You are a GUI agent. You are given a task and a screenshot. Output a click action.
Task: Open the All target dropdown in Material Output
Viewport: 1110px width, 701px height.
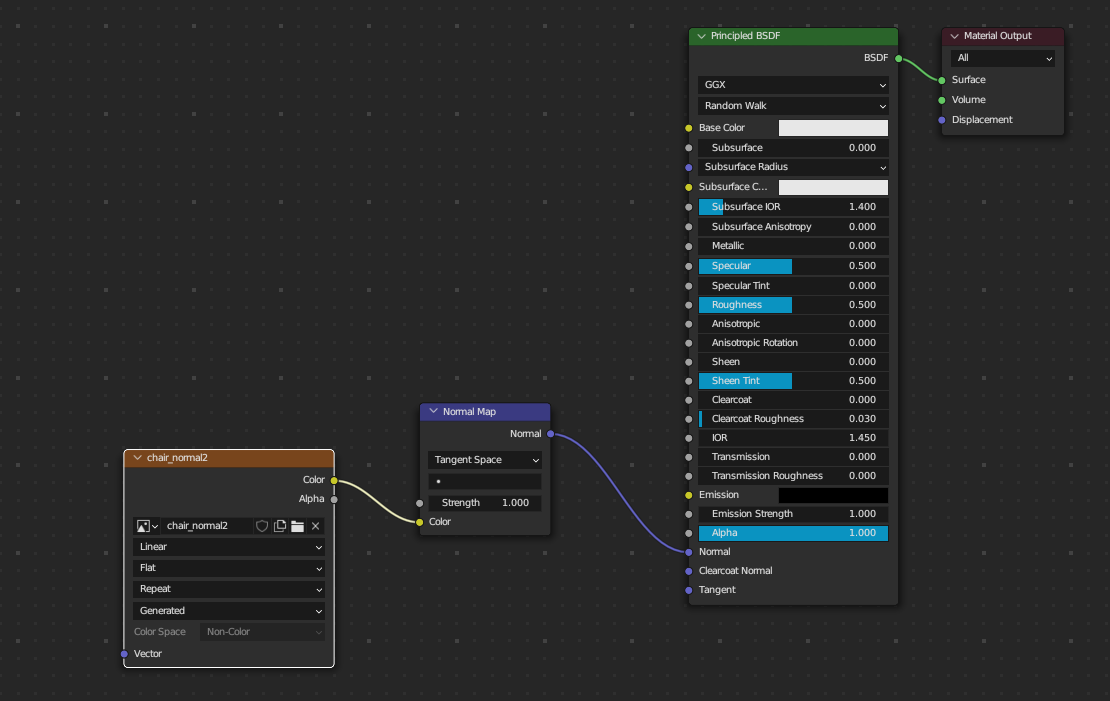1002,58
